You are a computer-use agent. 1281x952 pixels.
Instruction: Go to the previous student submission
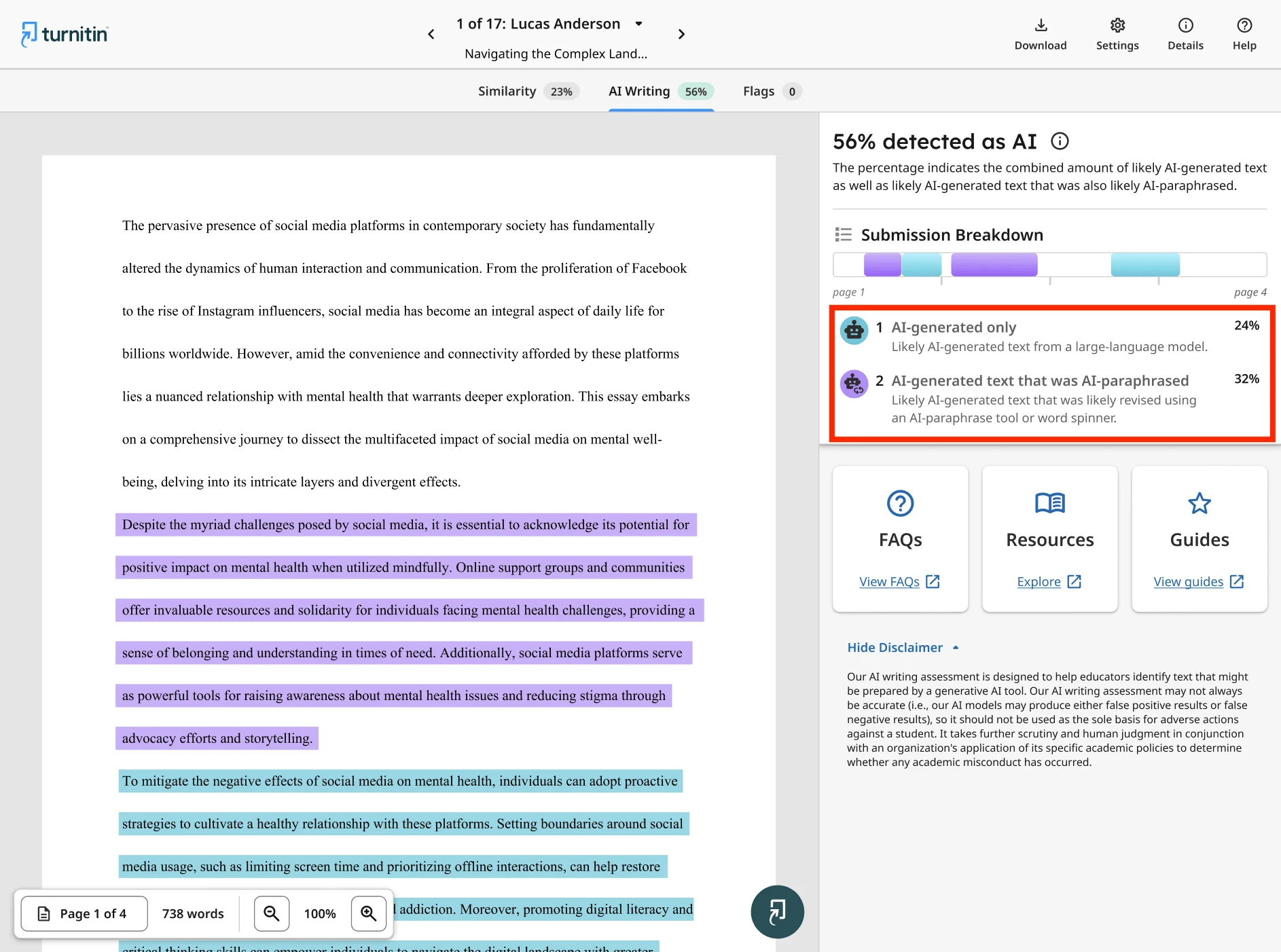tap(431, 34)
